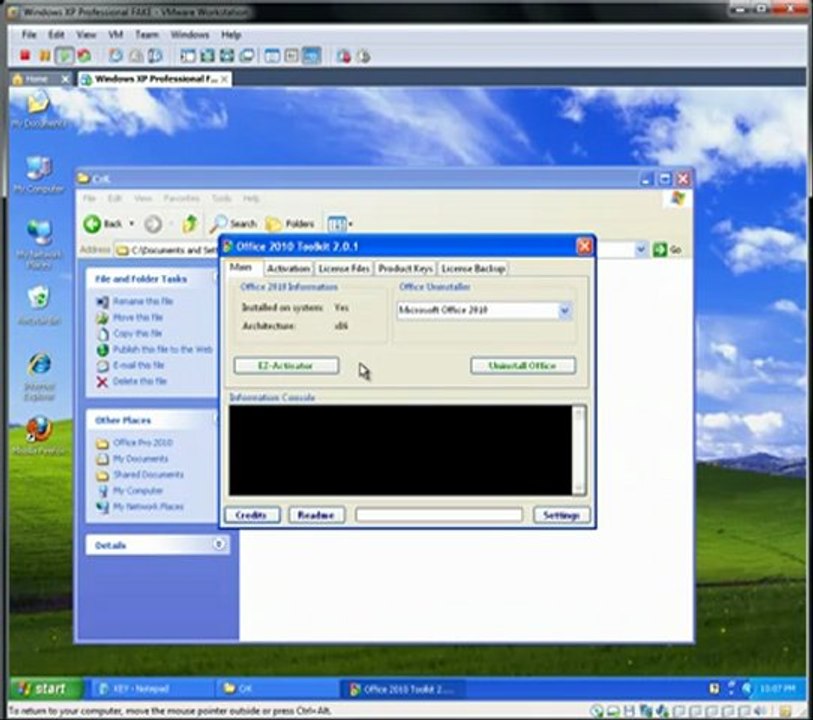Click the progress bar field beside Readme
Image resolution: width=813 pixels, height=720 pixels.
439,515
